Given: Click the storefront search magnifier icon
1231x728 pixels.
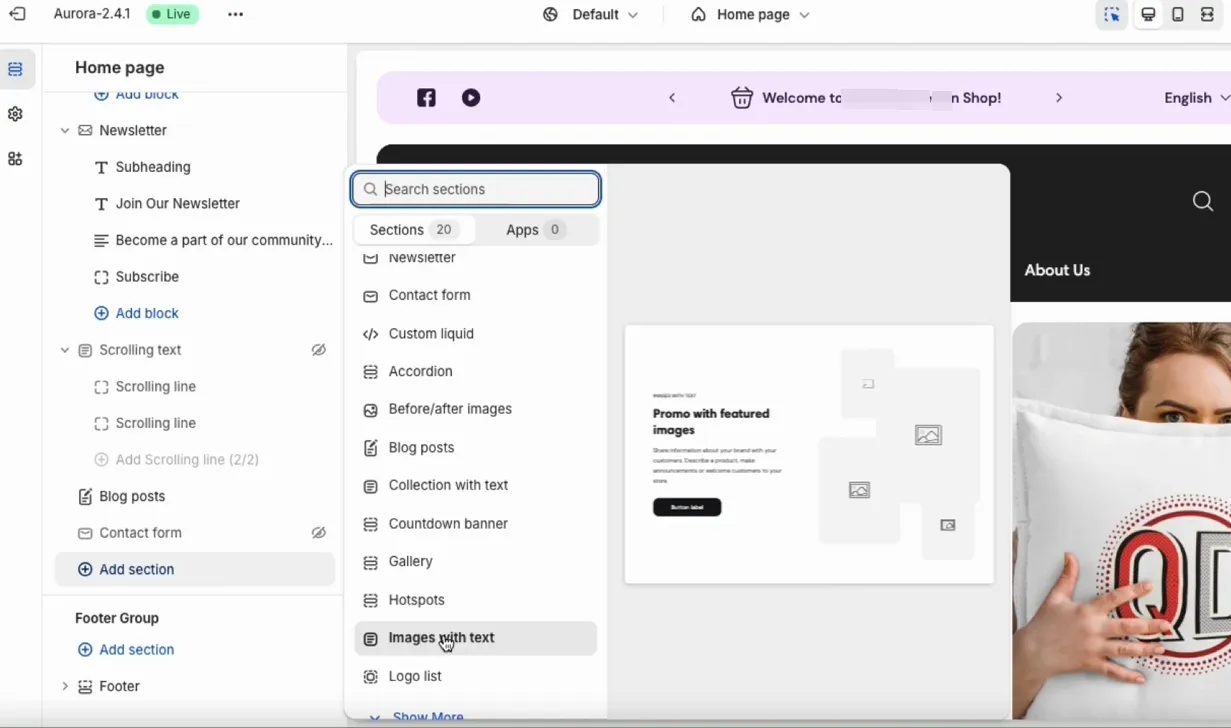Looking at the screenshot, I should [x=1202, y=202].
